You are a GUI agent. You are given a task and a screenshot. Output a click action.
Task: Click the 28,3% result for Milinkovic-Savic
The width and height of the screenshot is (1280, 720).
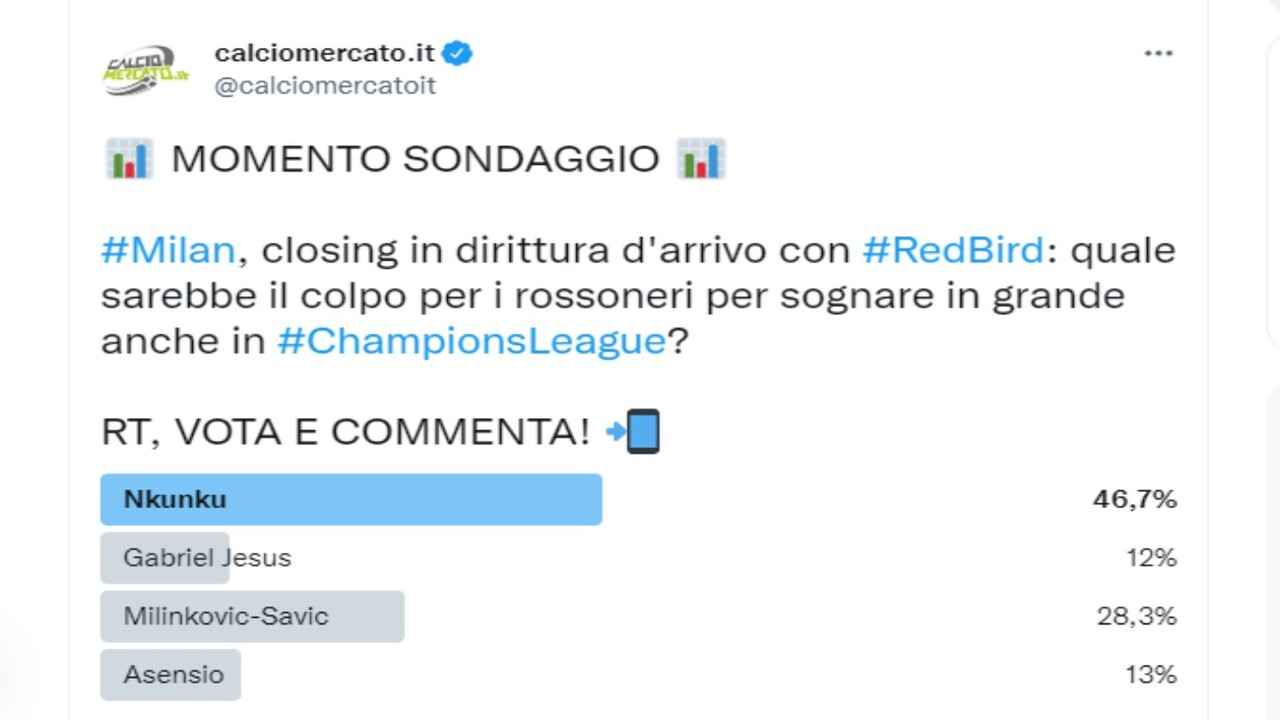point(1136,616)
